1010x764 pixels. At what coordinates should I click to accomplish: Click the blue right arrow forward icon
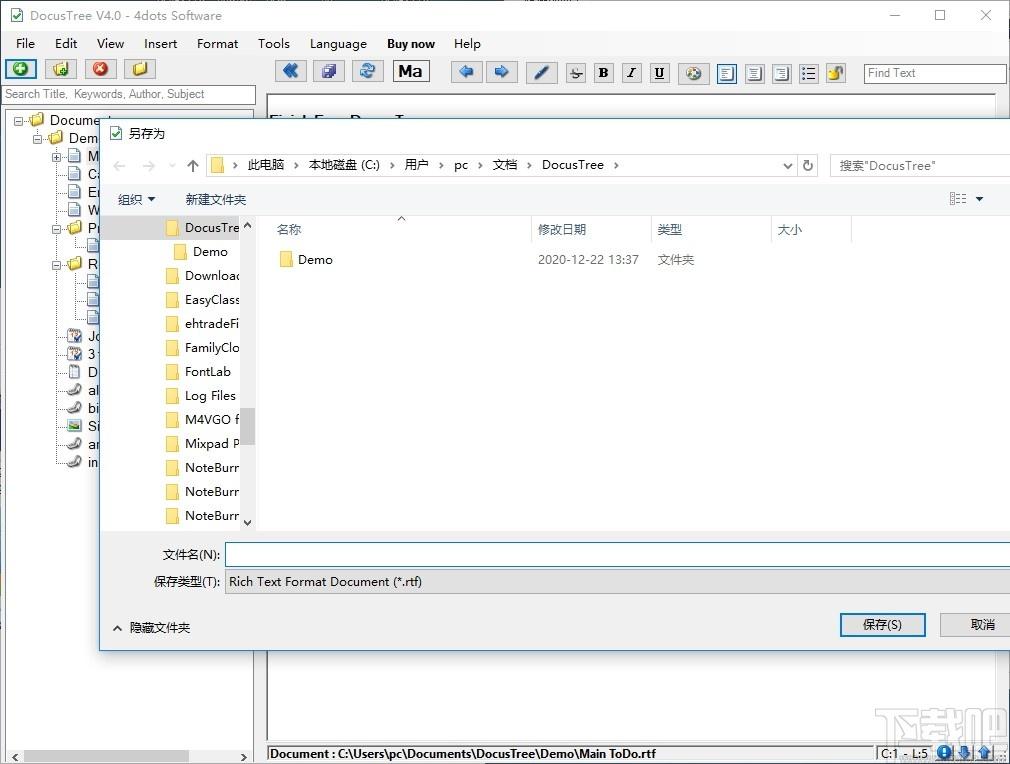(x=501, y=72)
